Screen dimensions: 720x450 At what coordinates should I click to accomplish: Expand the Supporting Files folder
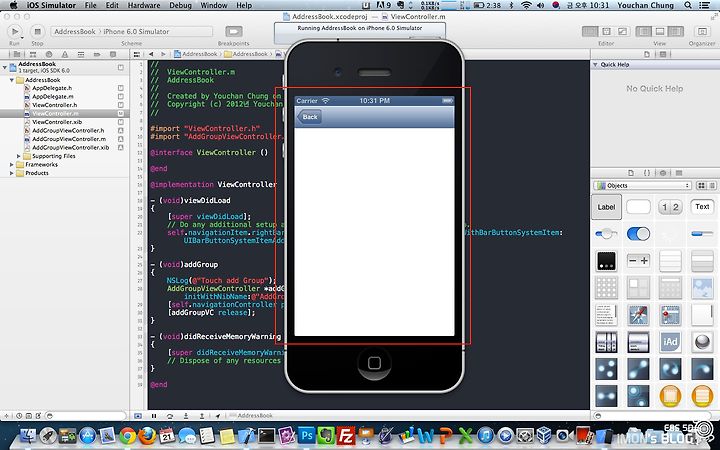[19, 156]
